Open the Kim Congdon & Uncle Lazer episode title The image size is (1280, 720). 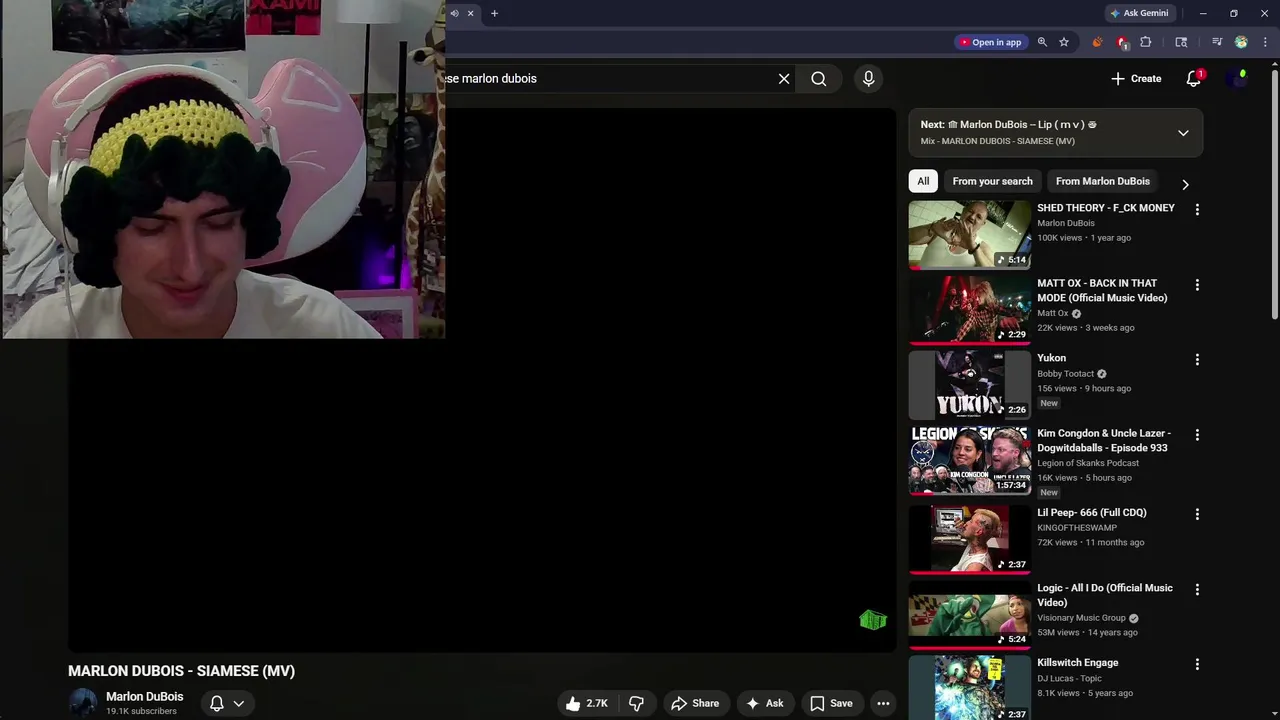click(x=1104, y=441)
